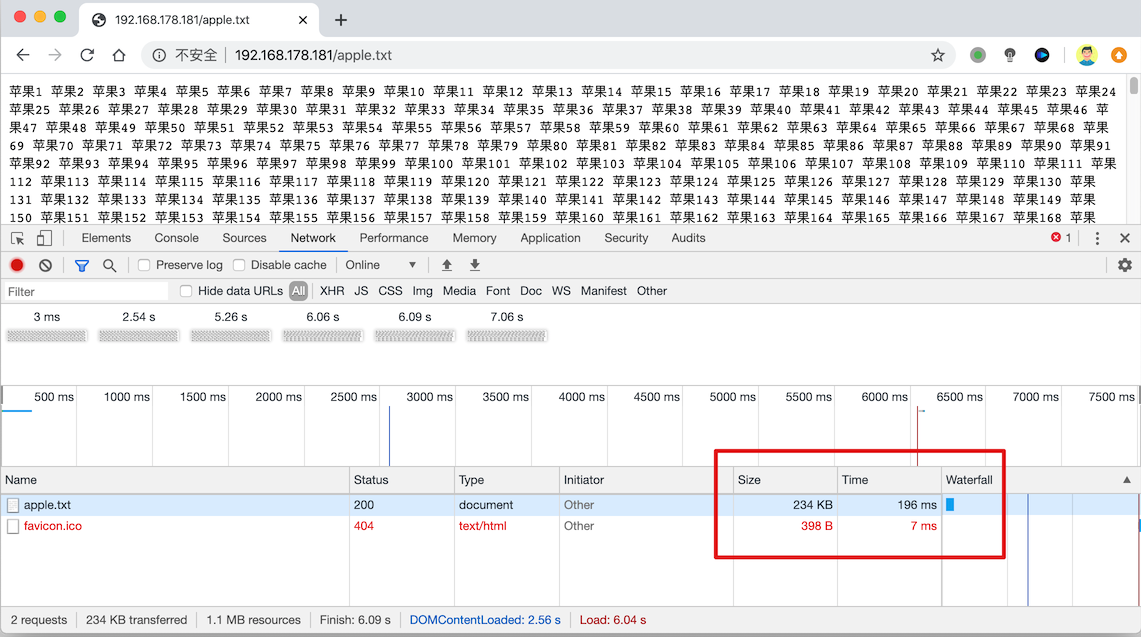This screenshot has height=637, width=1141.
Task: Open DevTools more options menu
Action: click(x=1097, y=238)
